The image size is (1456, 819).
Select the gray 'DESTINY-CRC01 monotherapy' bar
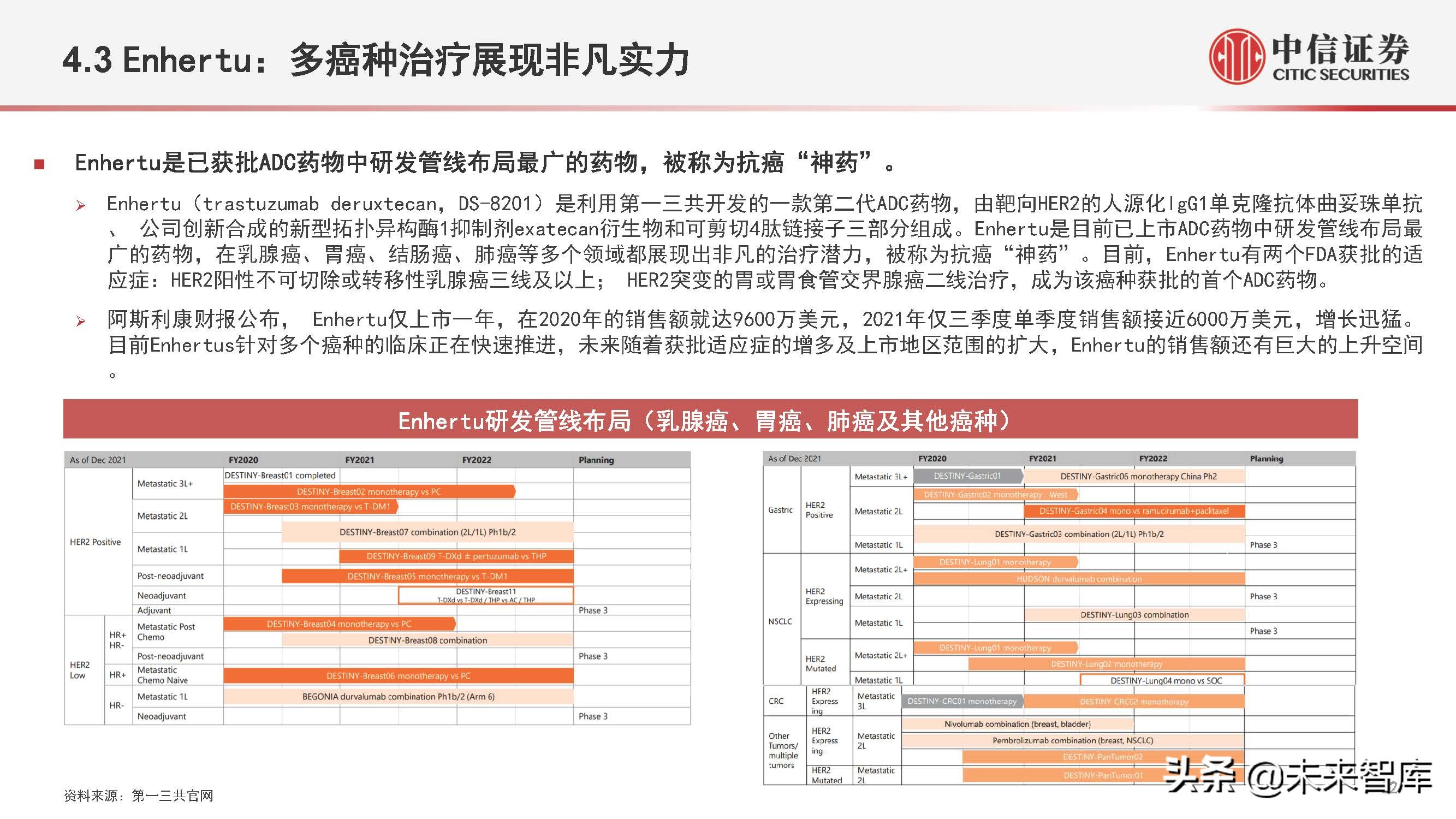tap(962, 702)
